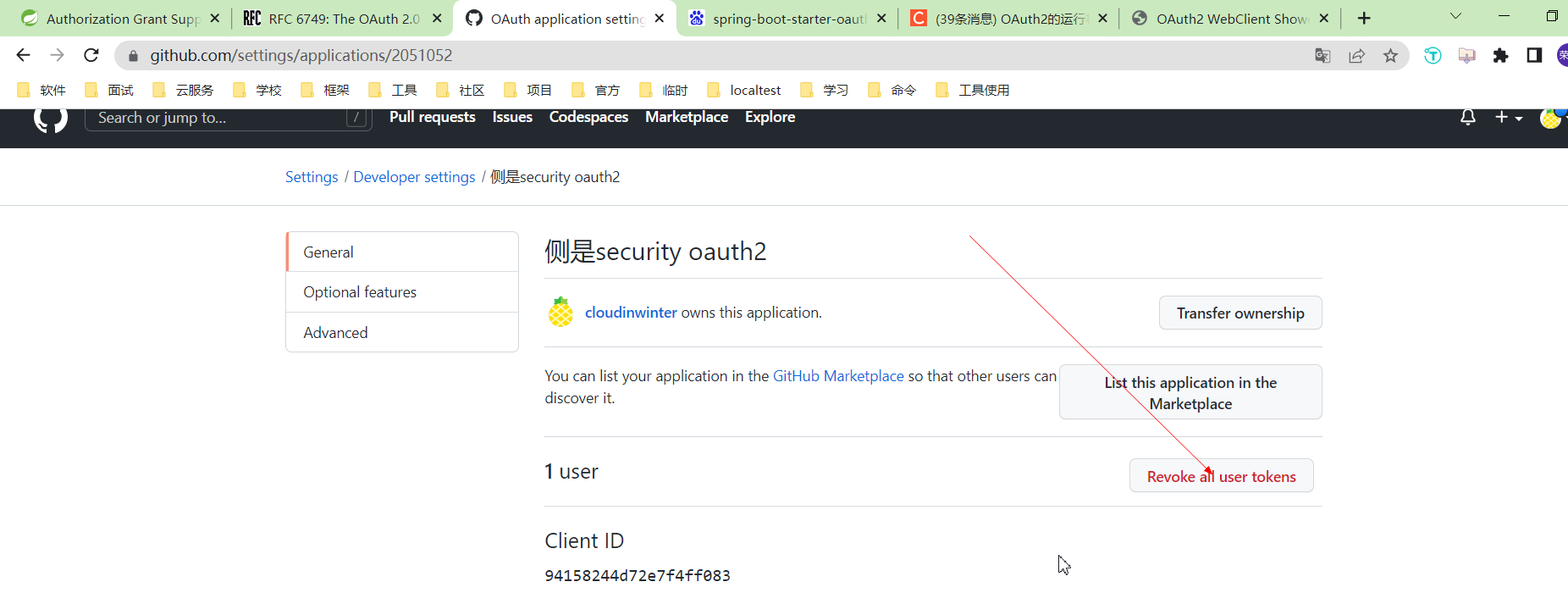Open the cloudinwinter profile link
The width and height of the screenshot is (1568, 604).
point(631,313)
